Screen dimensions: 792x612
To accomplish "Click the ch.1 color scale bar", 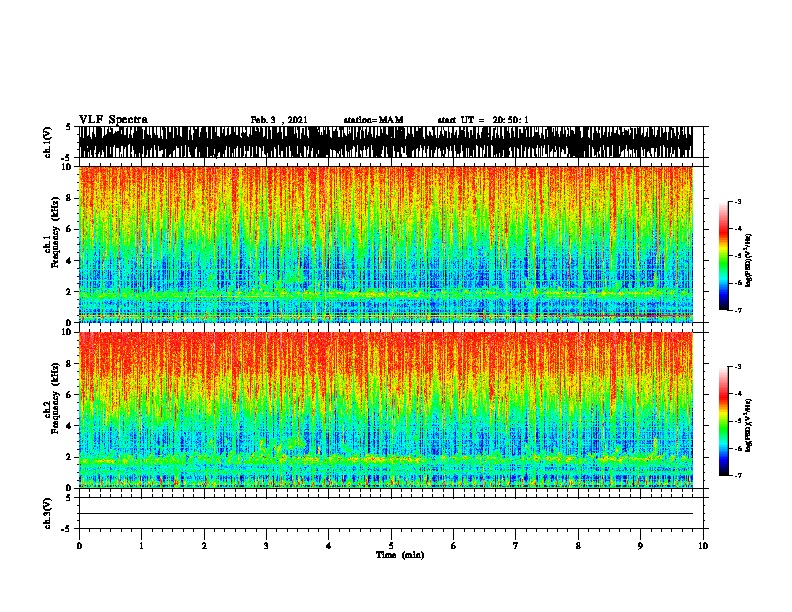I will click(724, 256).
